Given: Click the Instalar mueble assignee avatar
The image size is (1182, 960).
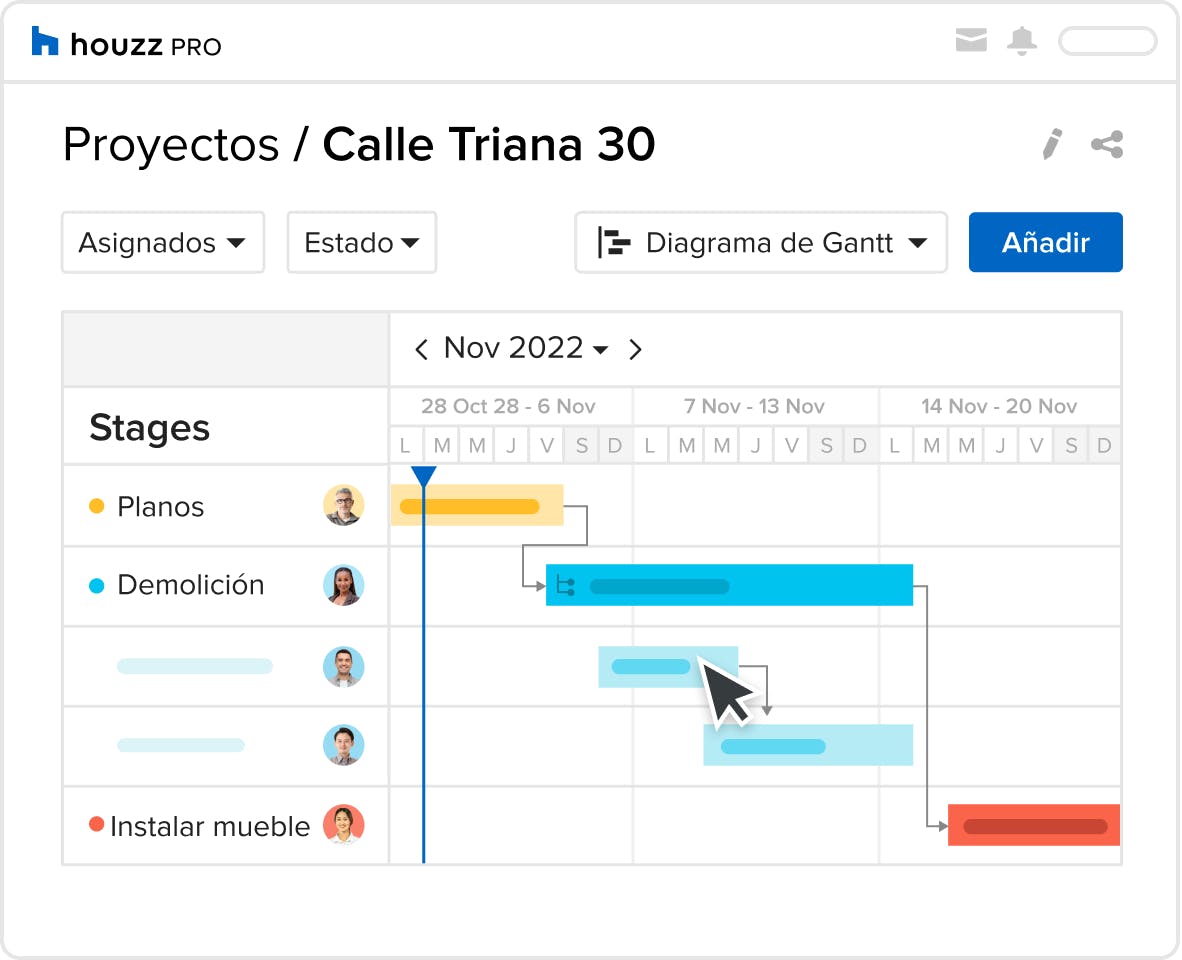Looking at the screenshot, I should tap(343, 825).
